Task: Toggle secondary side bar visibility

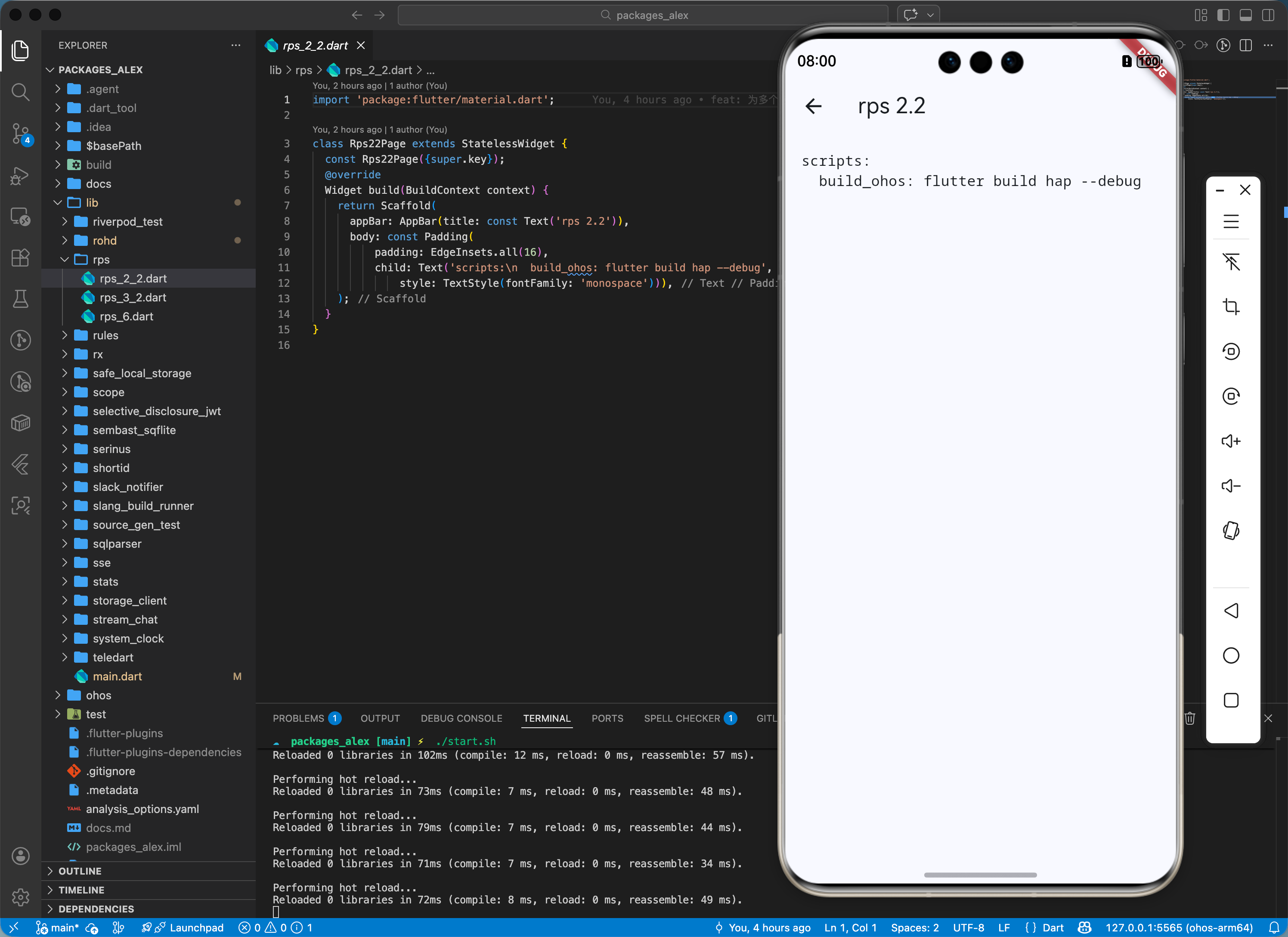Action: [x=1268, y=16]
